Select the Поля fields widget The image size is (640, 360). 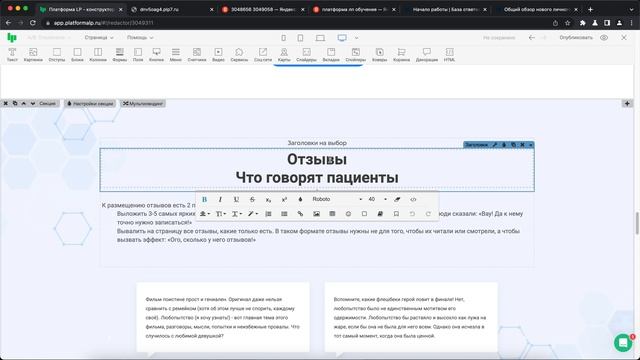(138, 55)
